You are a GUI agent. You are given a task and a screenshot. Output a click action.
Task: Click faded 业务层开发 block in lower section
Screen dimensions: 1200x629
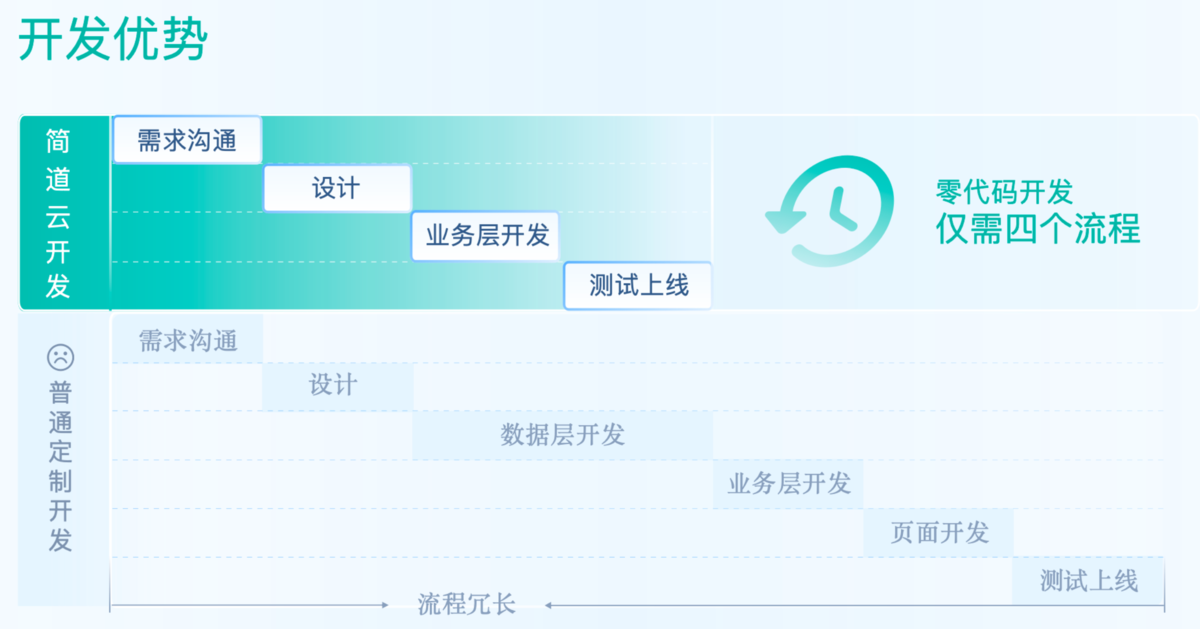[788, 484]
